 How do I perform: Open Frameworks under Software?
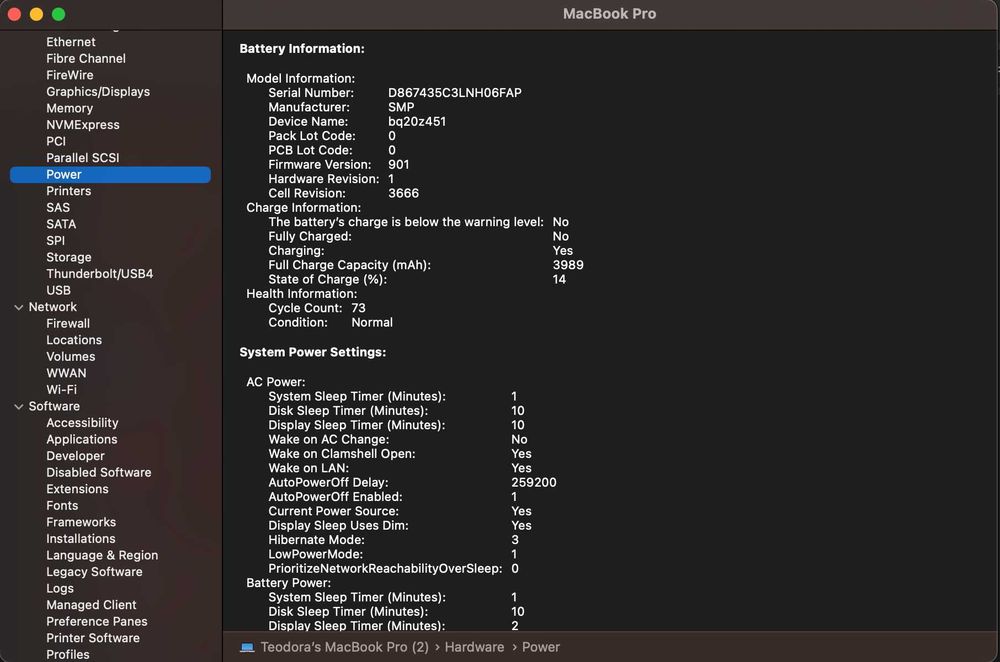pos(81,523)
